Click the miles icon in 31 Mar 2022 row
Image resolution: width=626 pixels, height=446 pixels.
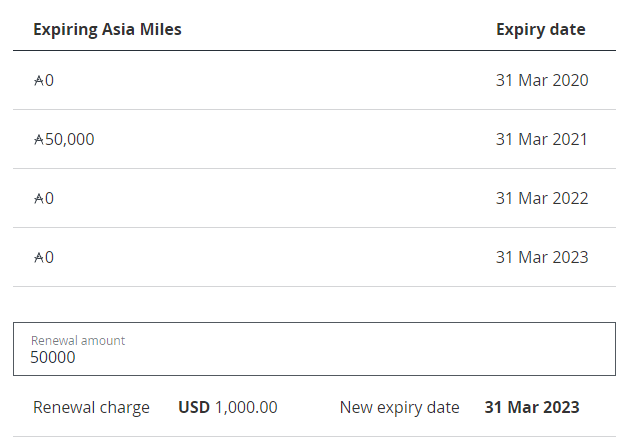[39, 199]
